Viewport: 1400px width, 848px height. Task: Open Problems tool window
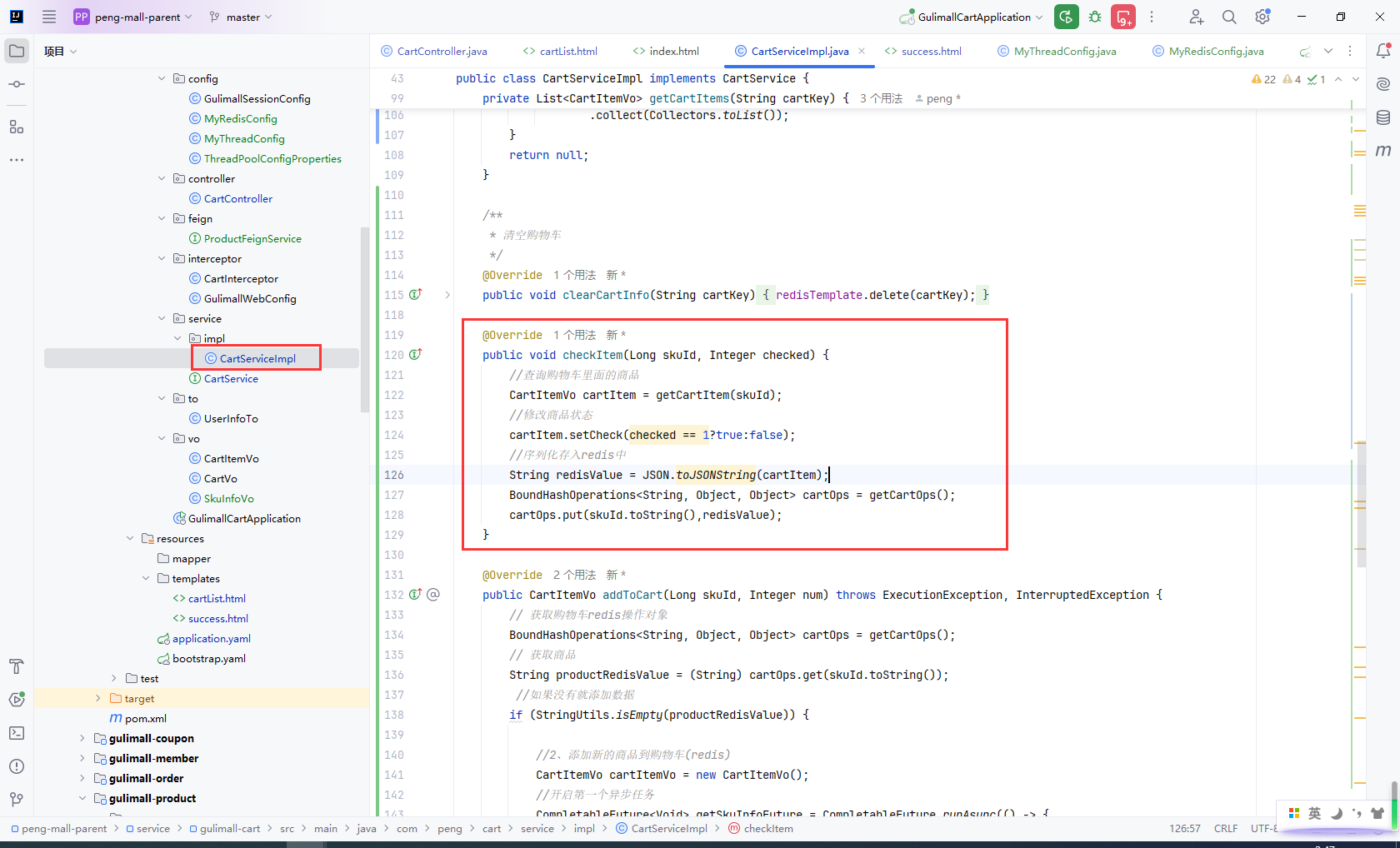[17, 766]
